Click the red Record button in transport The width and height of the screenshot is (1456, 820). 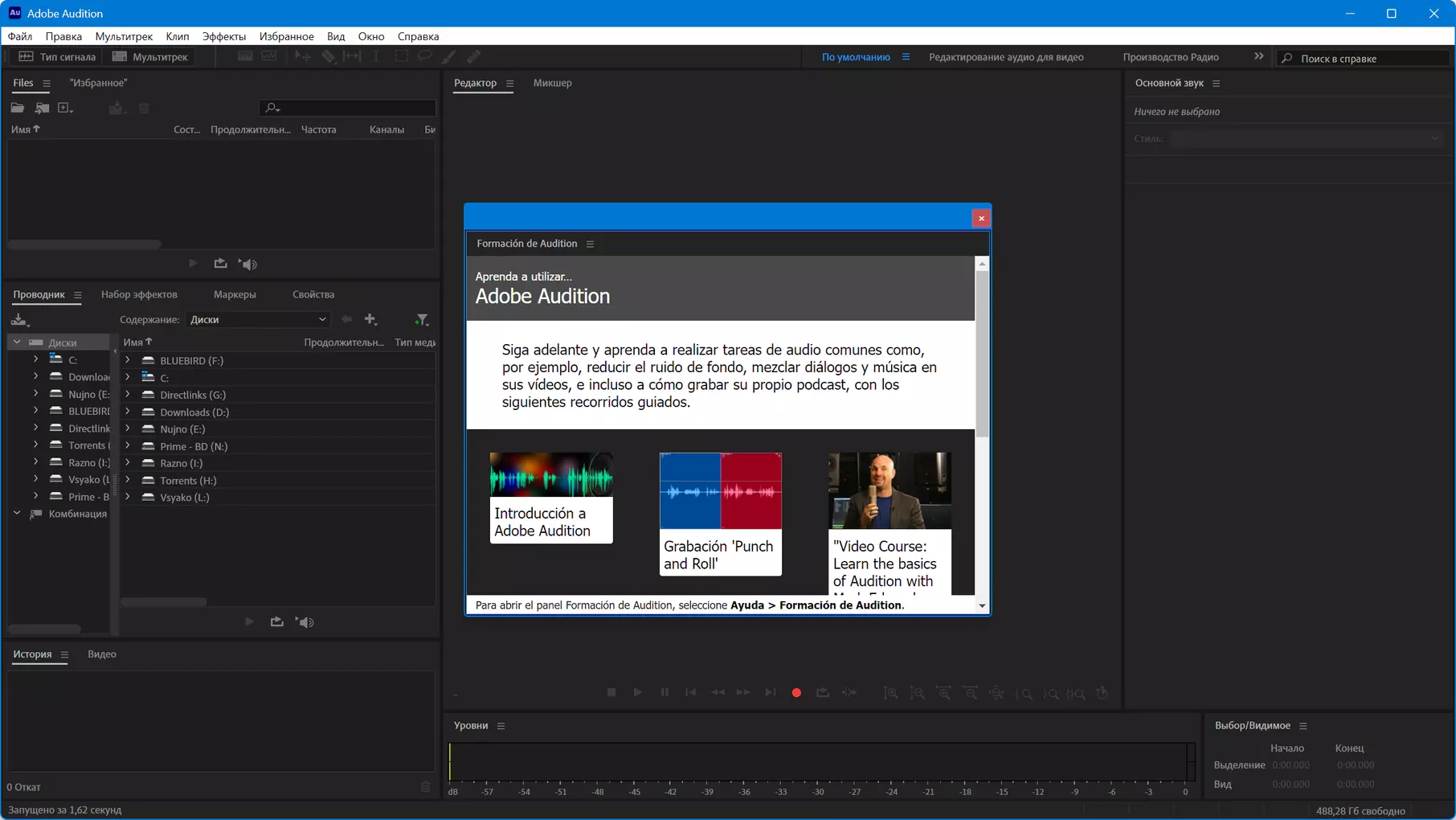[796, 692]
